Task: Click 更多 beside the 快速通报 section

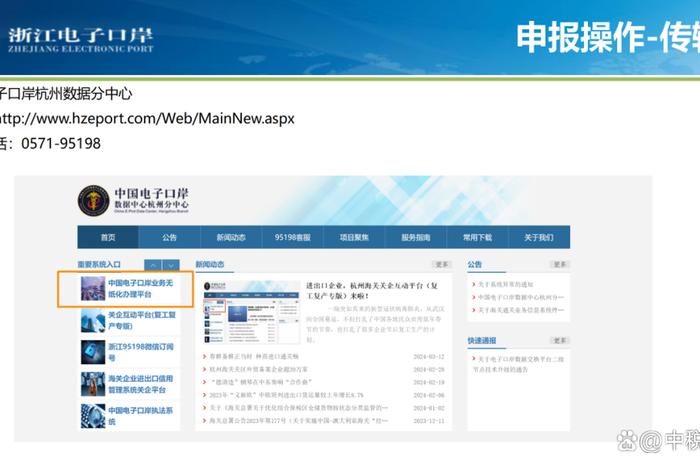Action: pos(560,341)
